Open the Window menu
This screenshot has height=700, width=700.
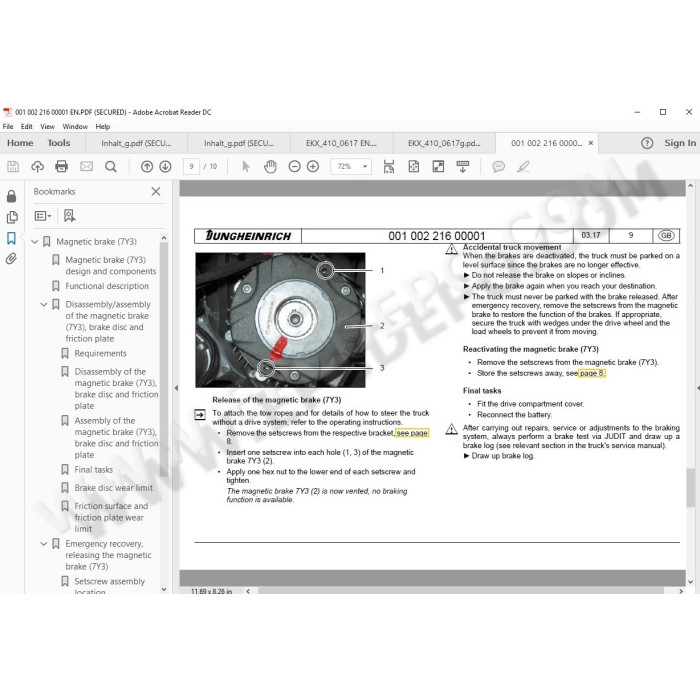point(75,127)
